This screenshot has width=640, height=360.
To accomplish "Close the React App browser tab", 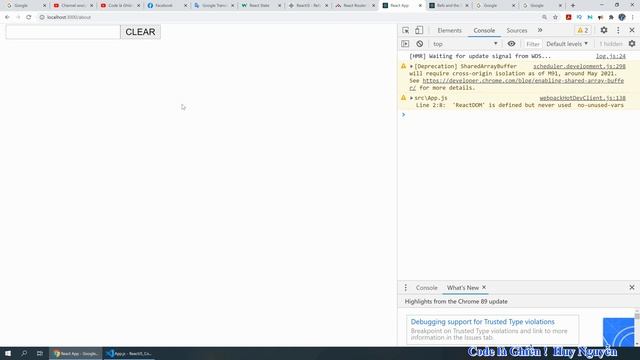I will 420,5.
